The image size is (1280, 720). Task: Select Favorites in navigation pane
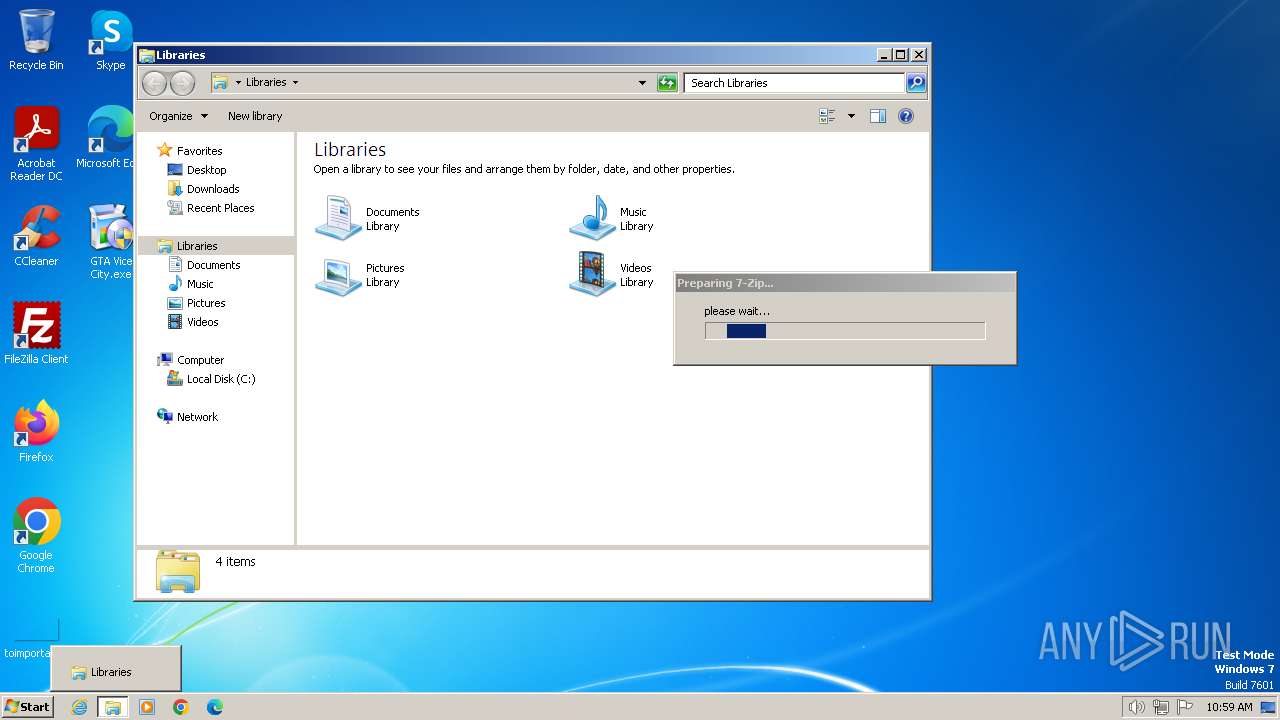[199, 151]
